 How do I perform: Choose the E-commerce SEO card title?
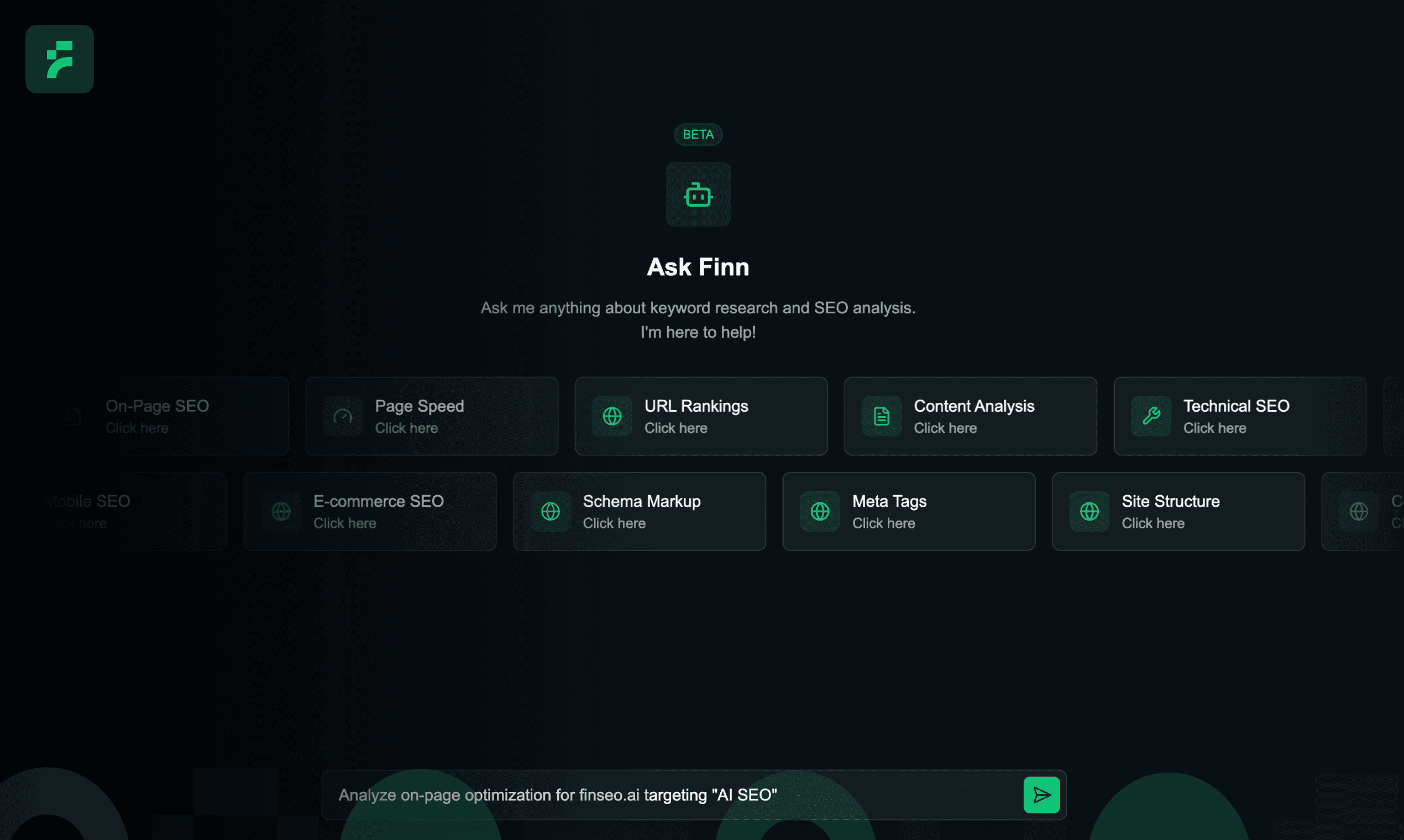[379, 501]
